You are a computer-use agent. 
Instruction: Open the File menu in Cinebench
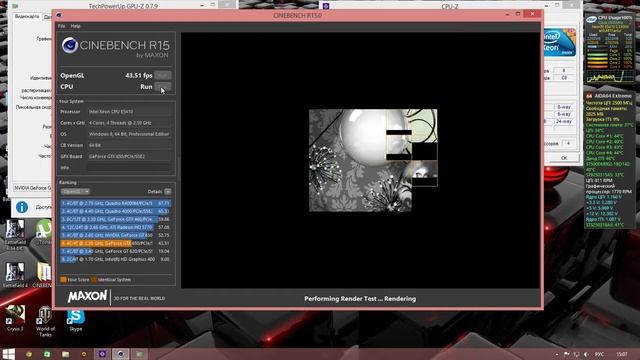tap(61, 26)
